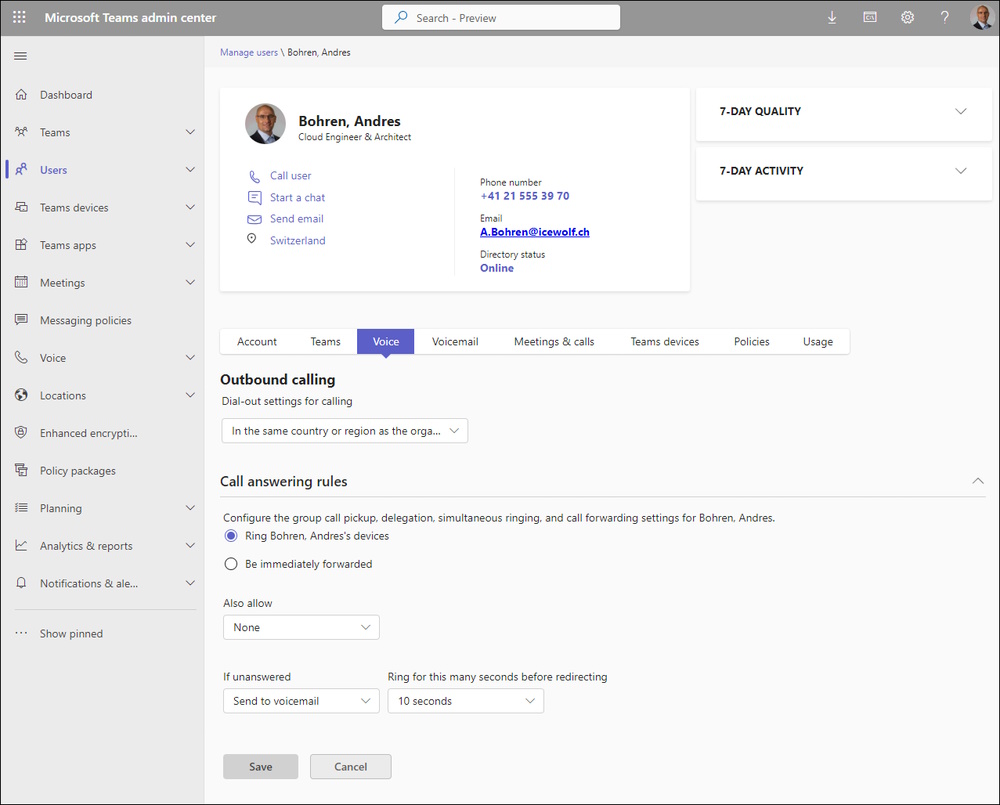Collapse the Call answering rules section
Viewport: 1000px width, 805px height.
[978, 481]
